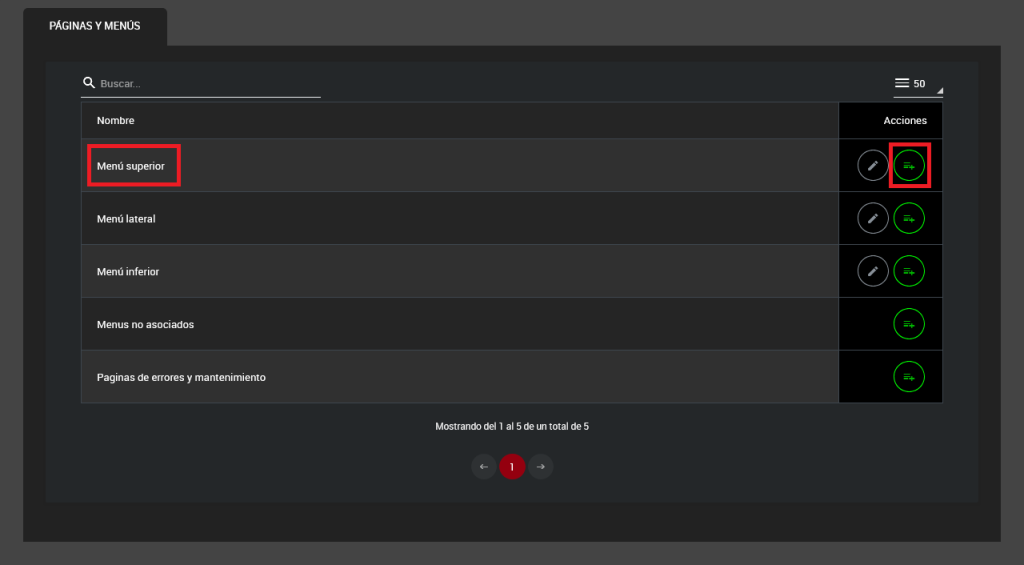This screenshot has width=1024, height=565.
Task: Edit the Menú lateral entry
Action: point(872,218)
